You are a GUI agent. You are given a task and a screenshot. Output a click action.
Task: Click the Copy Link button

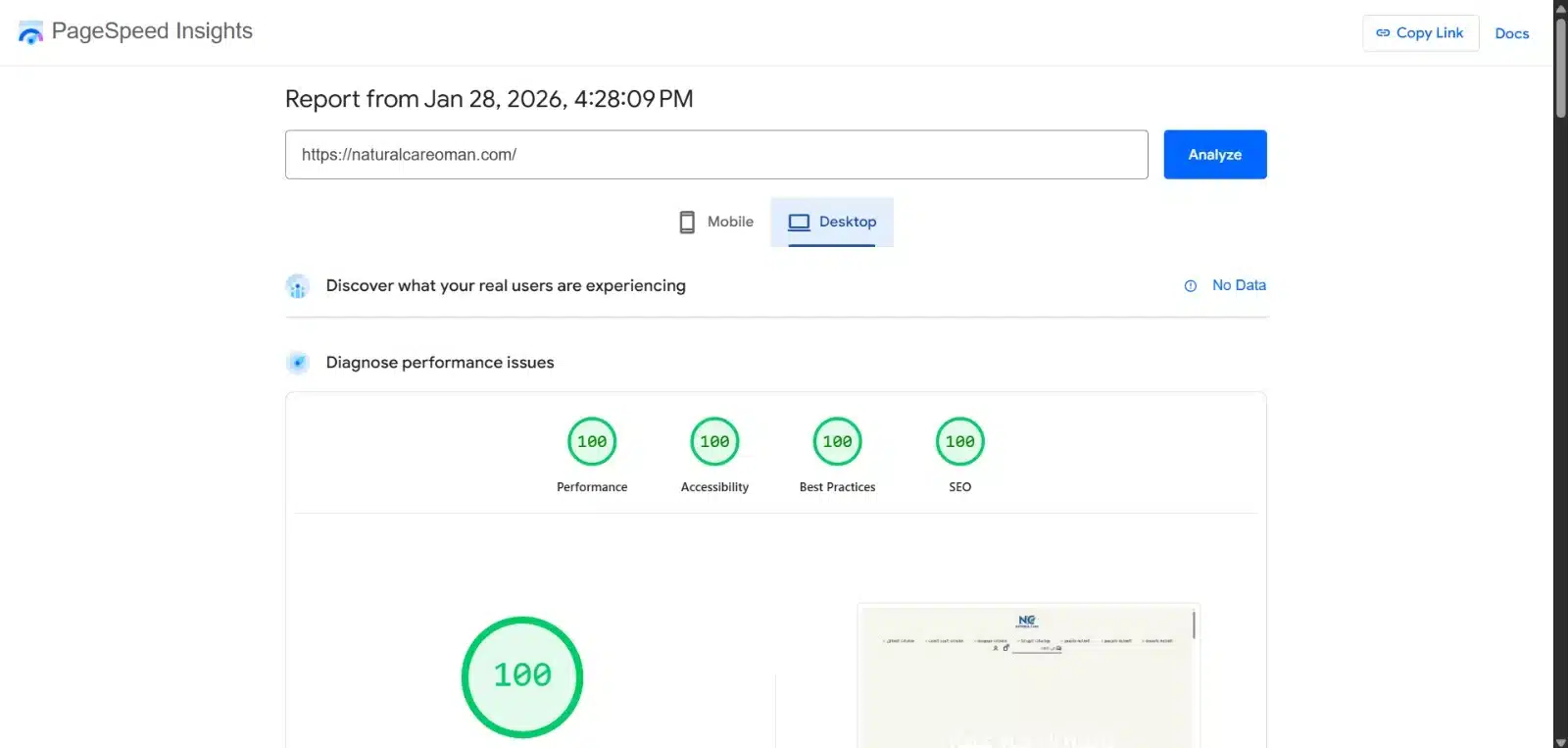[x=1420, y=33]
